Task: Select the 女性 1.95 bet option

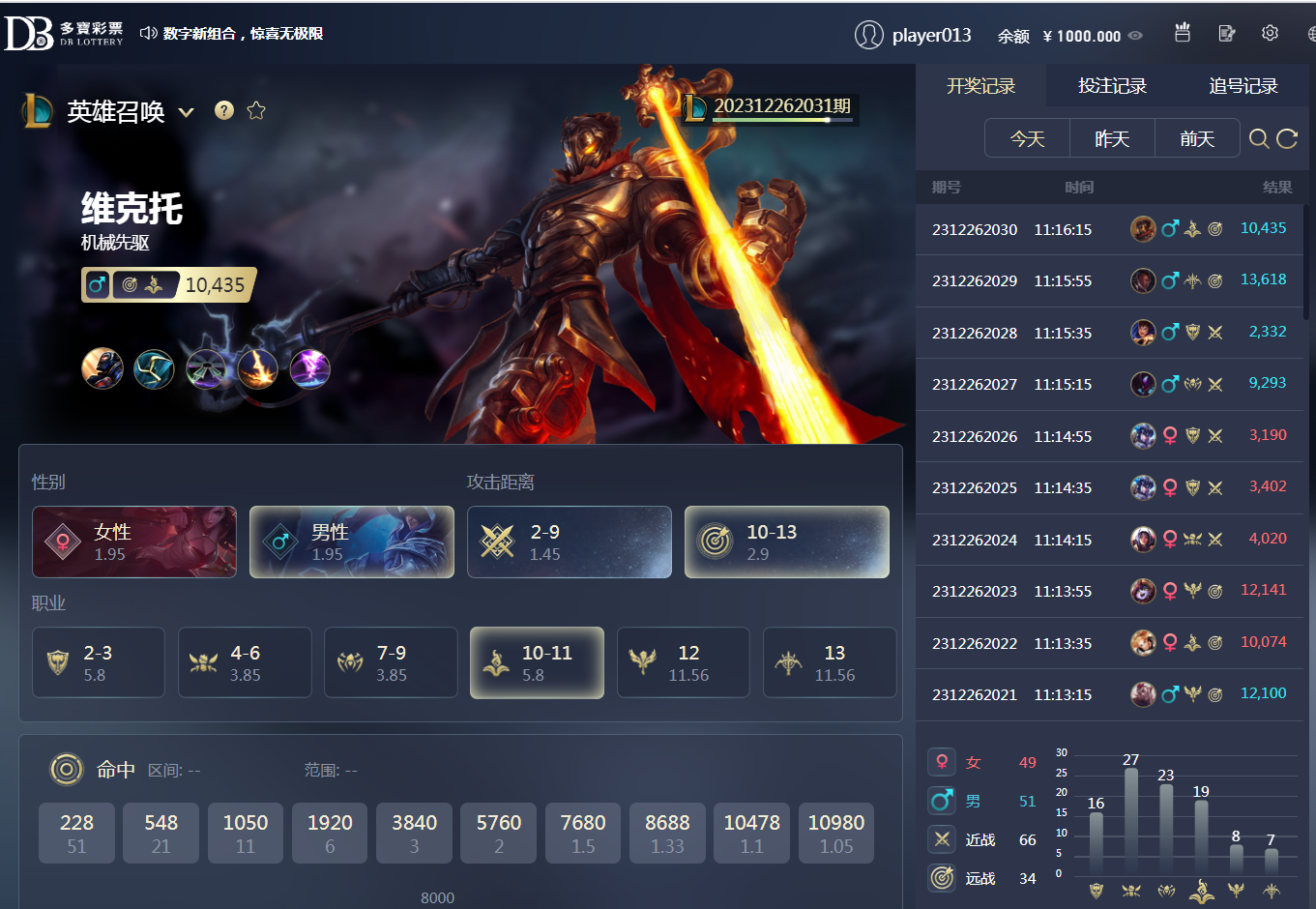Action: click(x=134, y=542)
